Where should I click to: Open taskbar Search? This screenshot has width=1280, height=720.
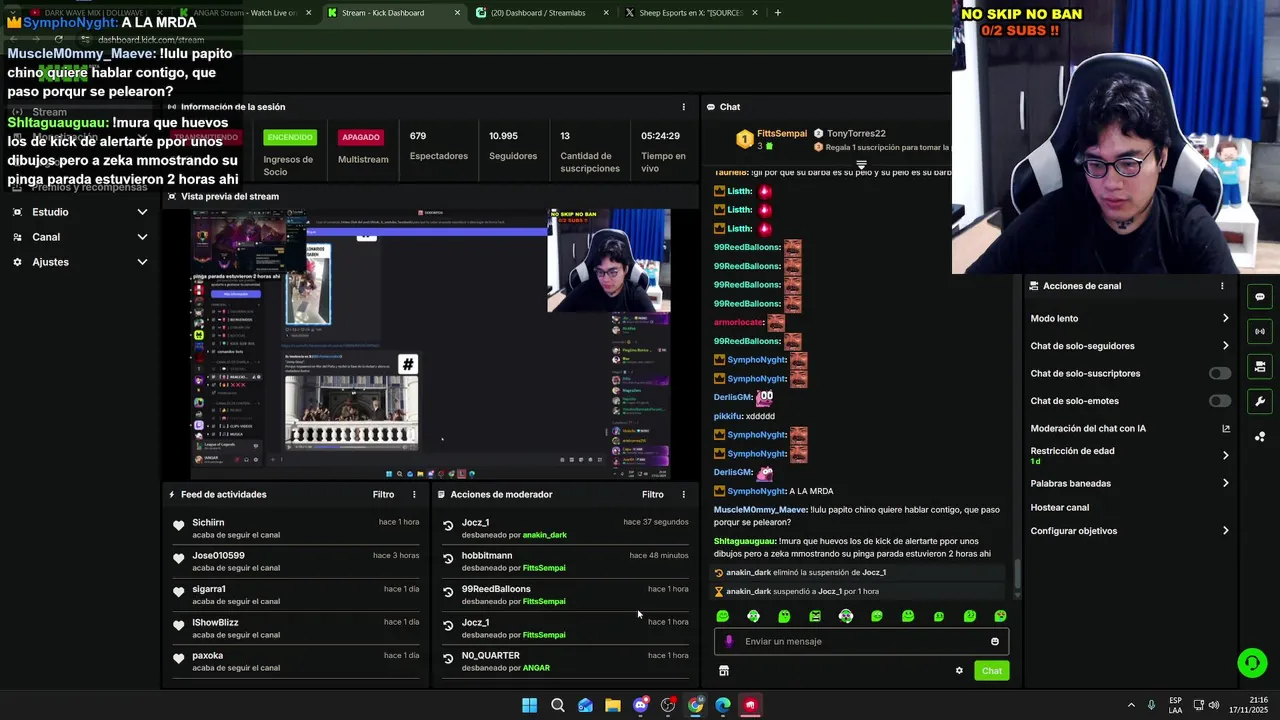[x=558, y=705]
